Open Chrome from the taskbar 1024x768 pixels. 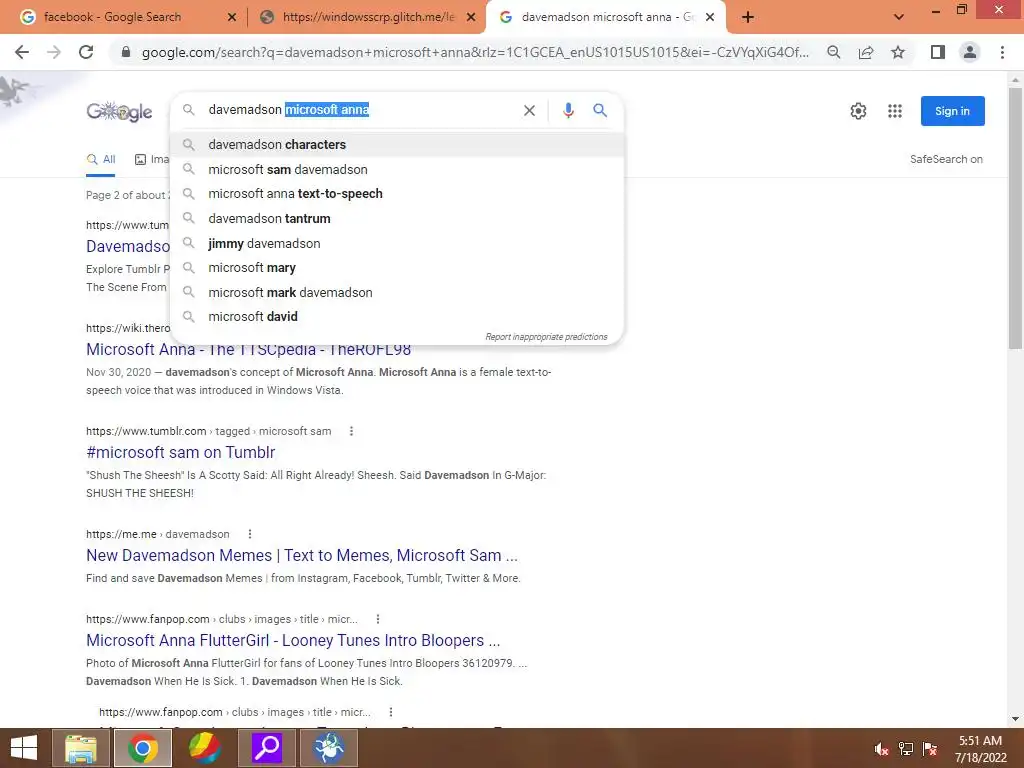coord(142,748)
